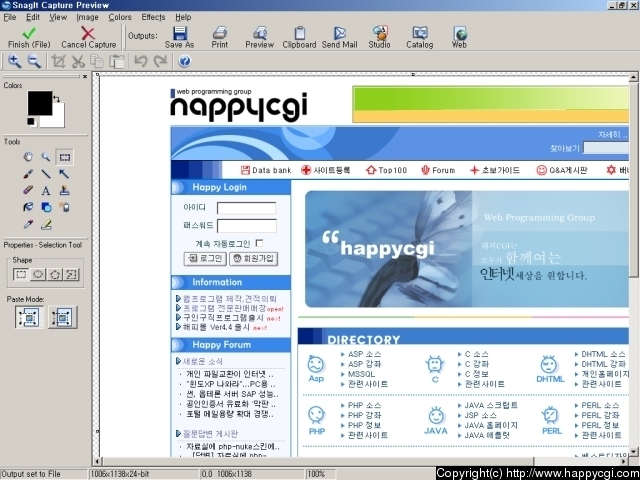Click Cancel Capture red X
Screen dimensions: 640x480
88,38
